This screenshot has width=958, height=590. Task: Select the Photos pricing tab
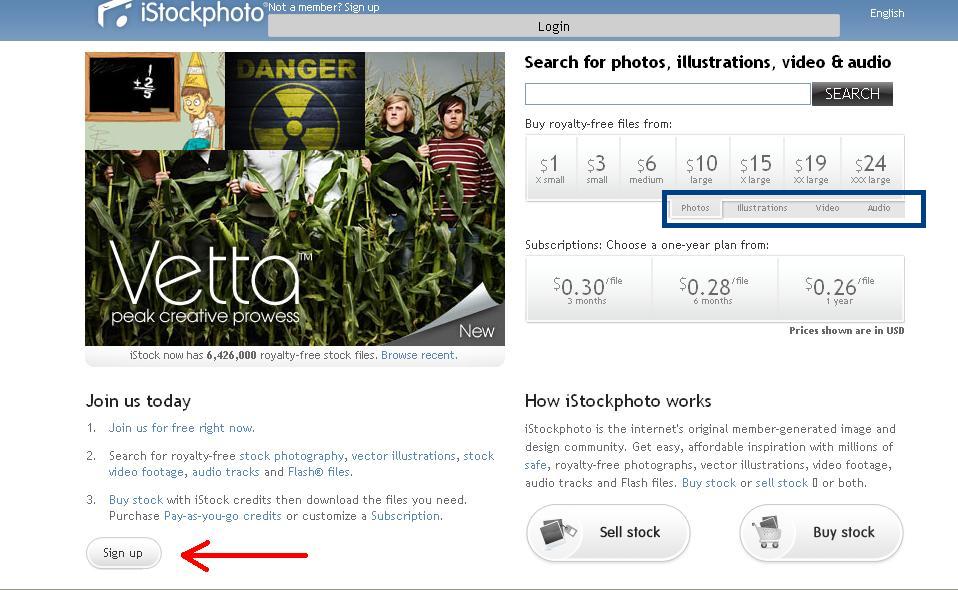(x=695, y=208)
